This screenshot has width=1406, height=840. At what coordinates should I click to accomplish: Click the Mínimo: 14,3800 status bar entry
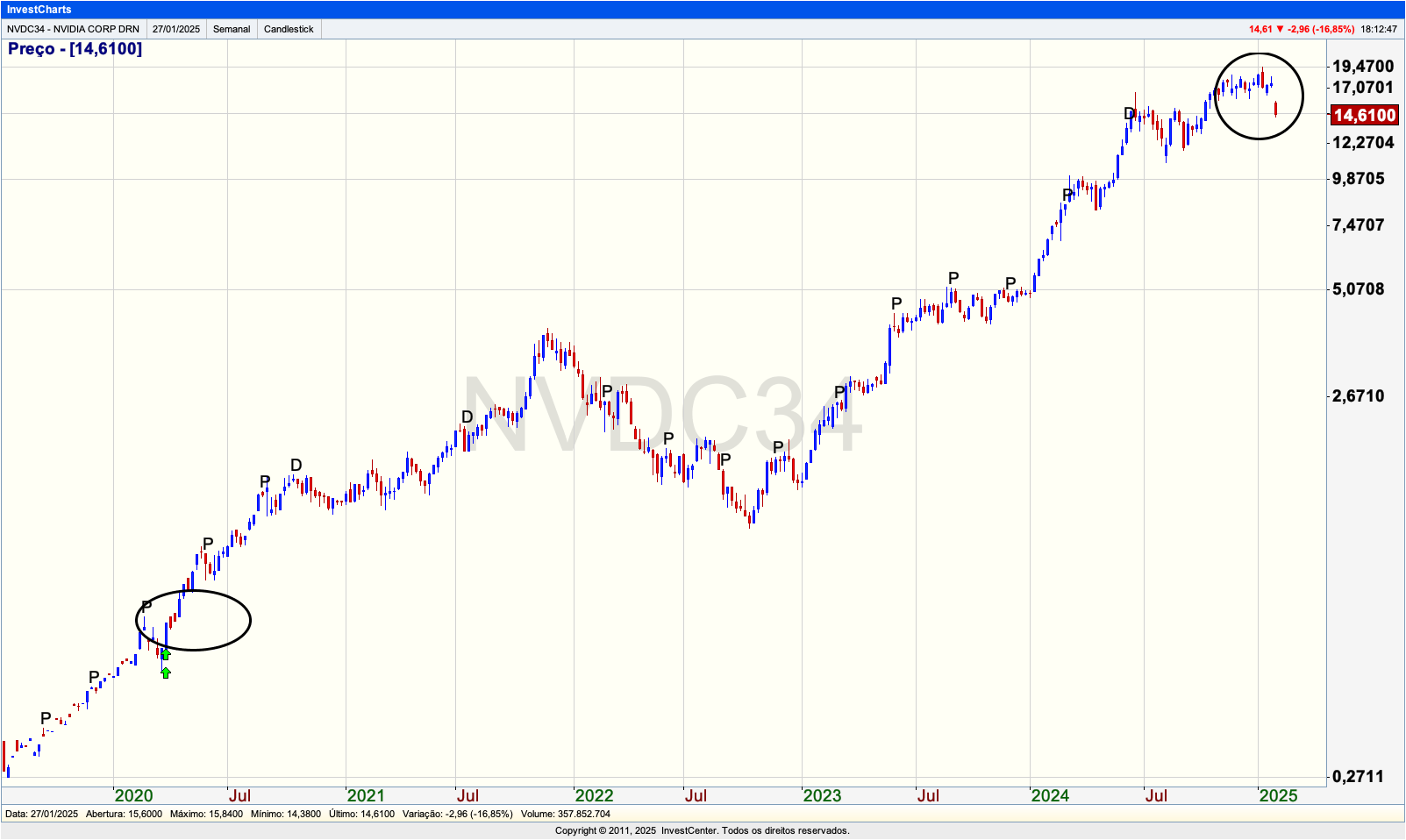coord(286,814)
